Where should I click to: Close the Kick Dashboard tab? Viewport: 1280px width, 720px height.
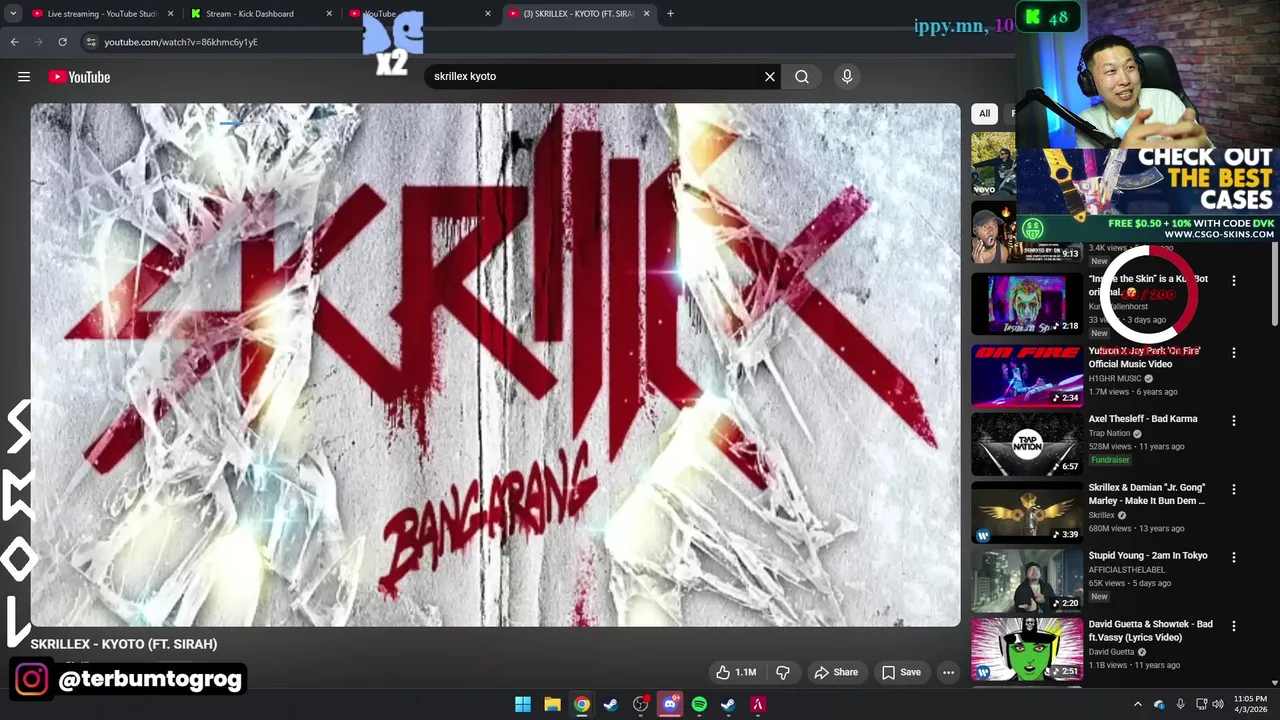tap(329, 14)
